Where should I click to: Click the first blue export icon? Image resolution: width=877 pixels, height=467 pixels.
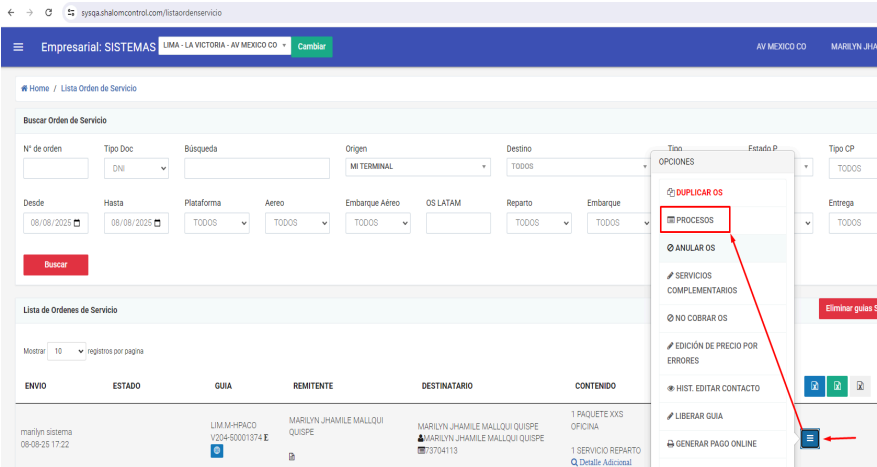tap(815, 387)
